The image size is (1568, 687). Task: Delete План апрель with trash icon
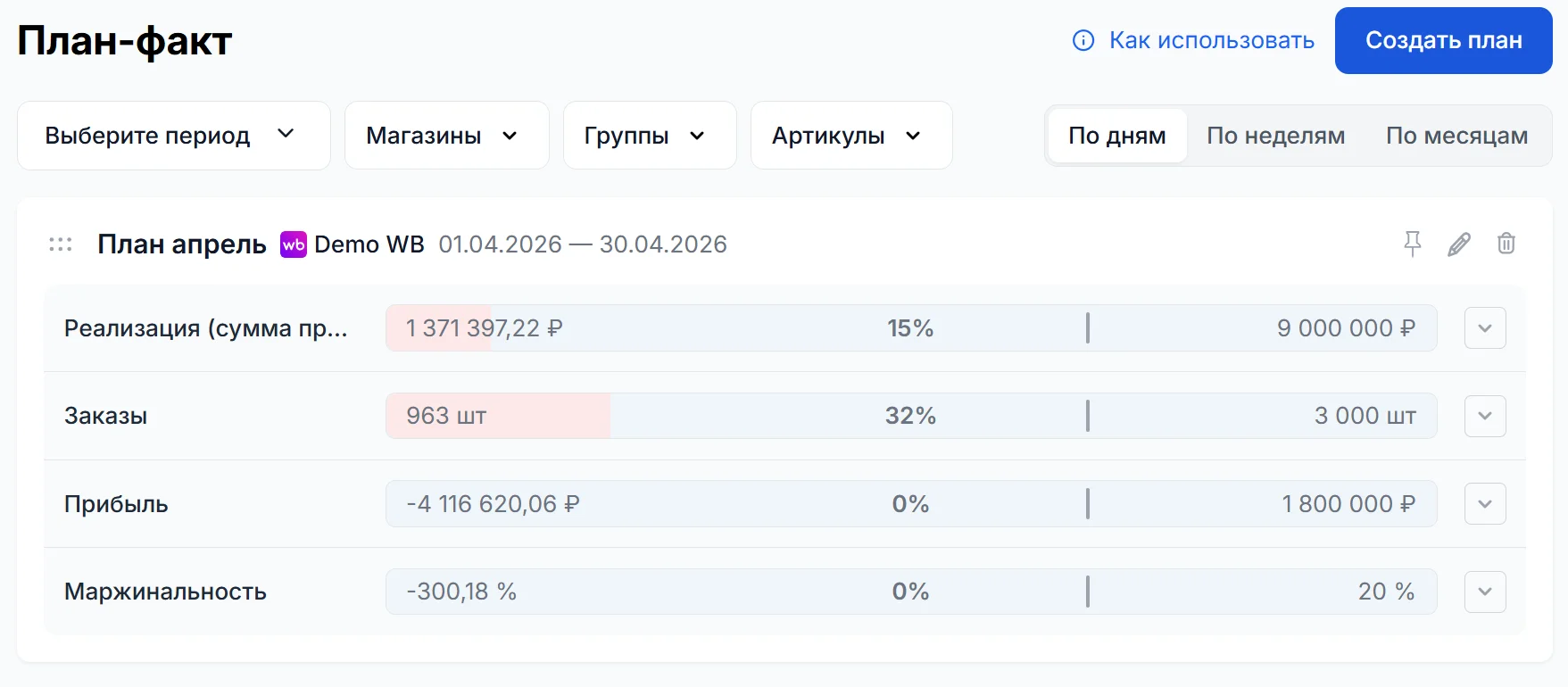1506,244
